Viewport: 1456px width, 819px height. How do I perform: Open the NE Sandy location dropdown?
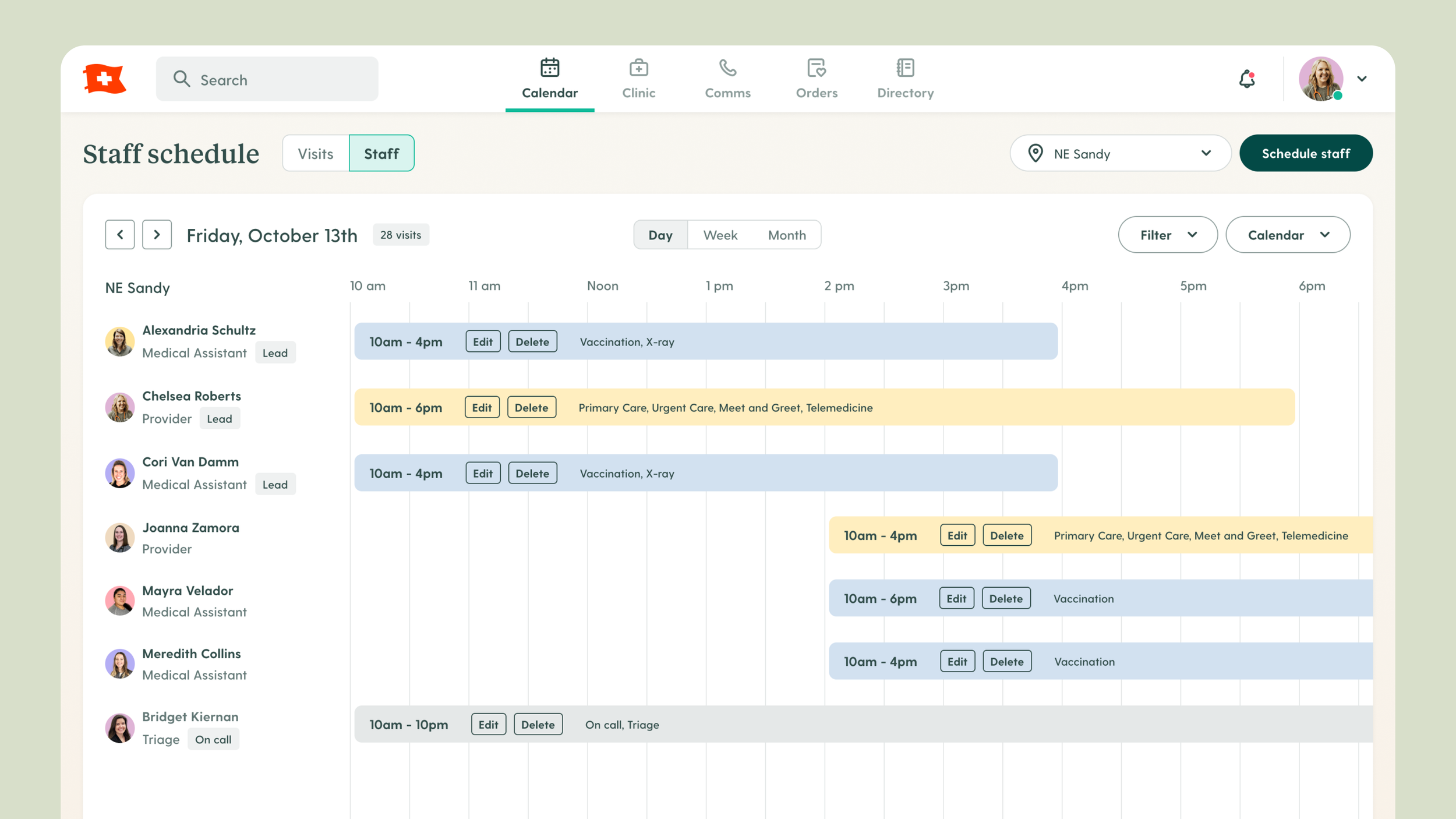pos(1120,153)
